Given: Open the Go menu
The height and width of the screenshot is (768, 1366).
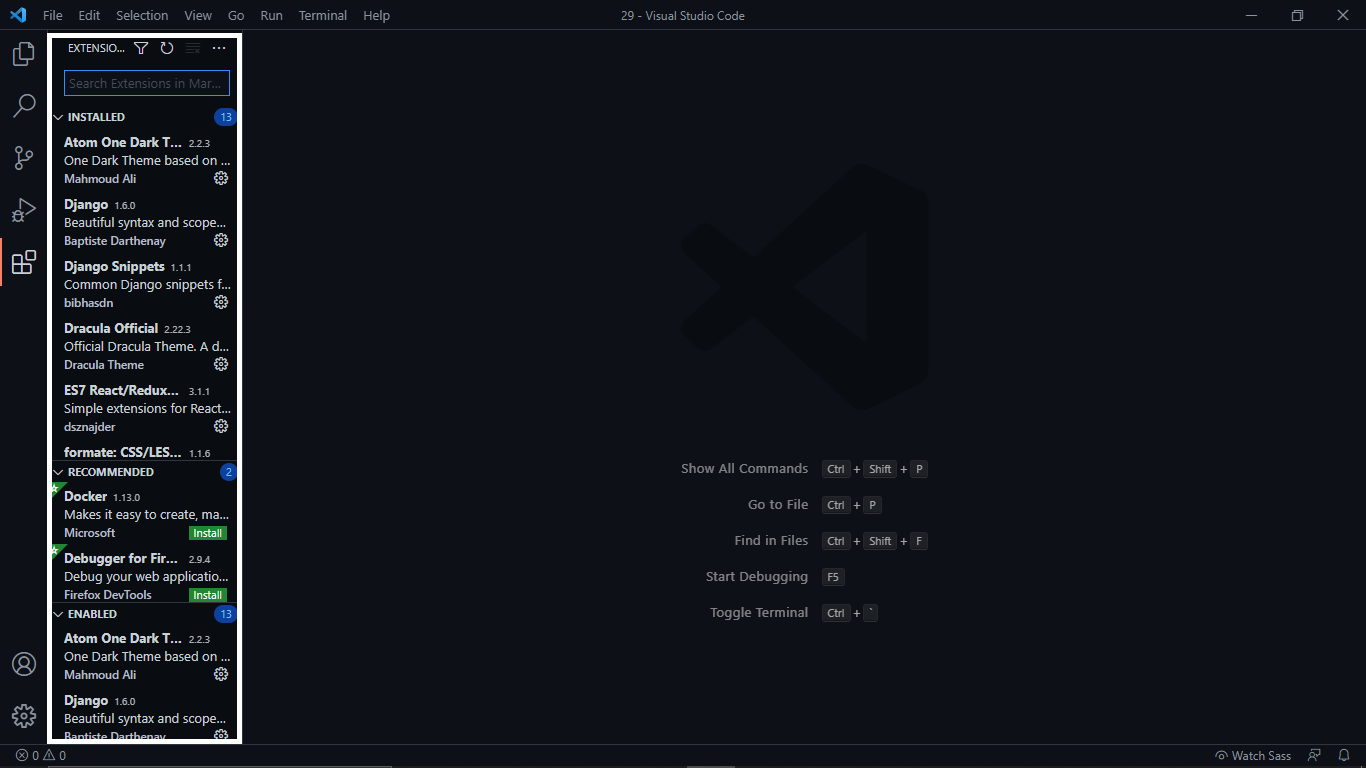Looking at the screenshot, I should click(x=236, y=15).
